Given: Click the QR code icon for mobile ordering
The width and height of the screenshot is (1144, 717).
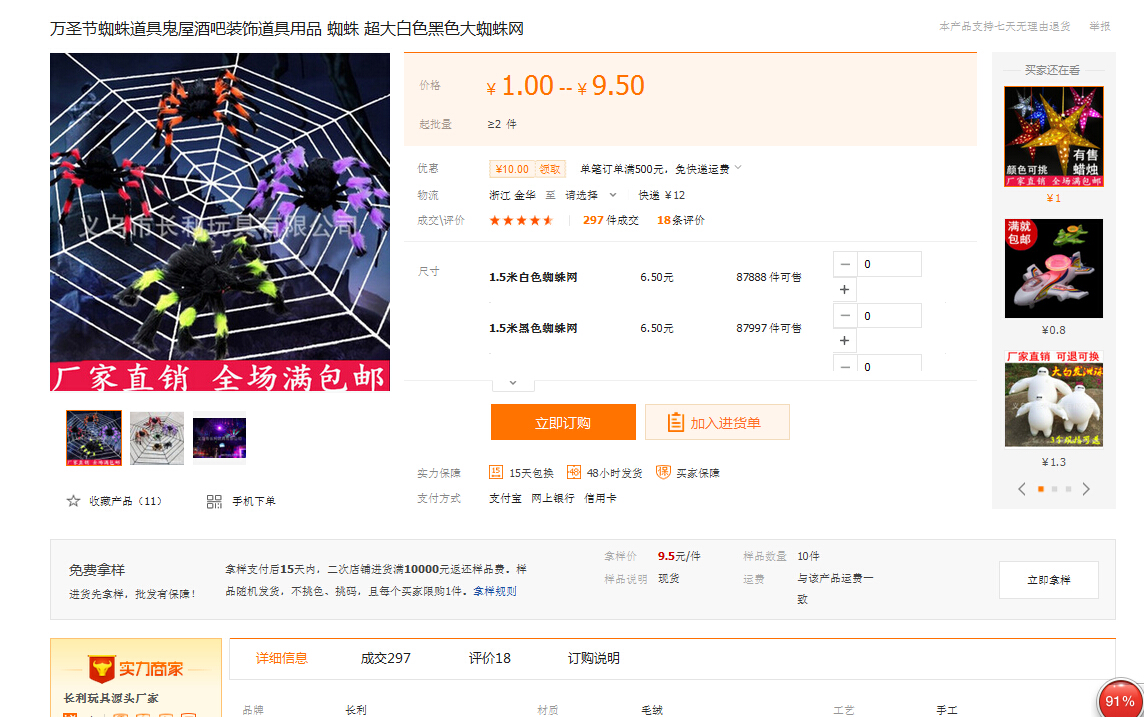Looking at the screenshot, I should (214, 501).
